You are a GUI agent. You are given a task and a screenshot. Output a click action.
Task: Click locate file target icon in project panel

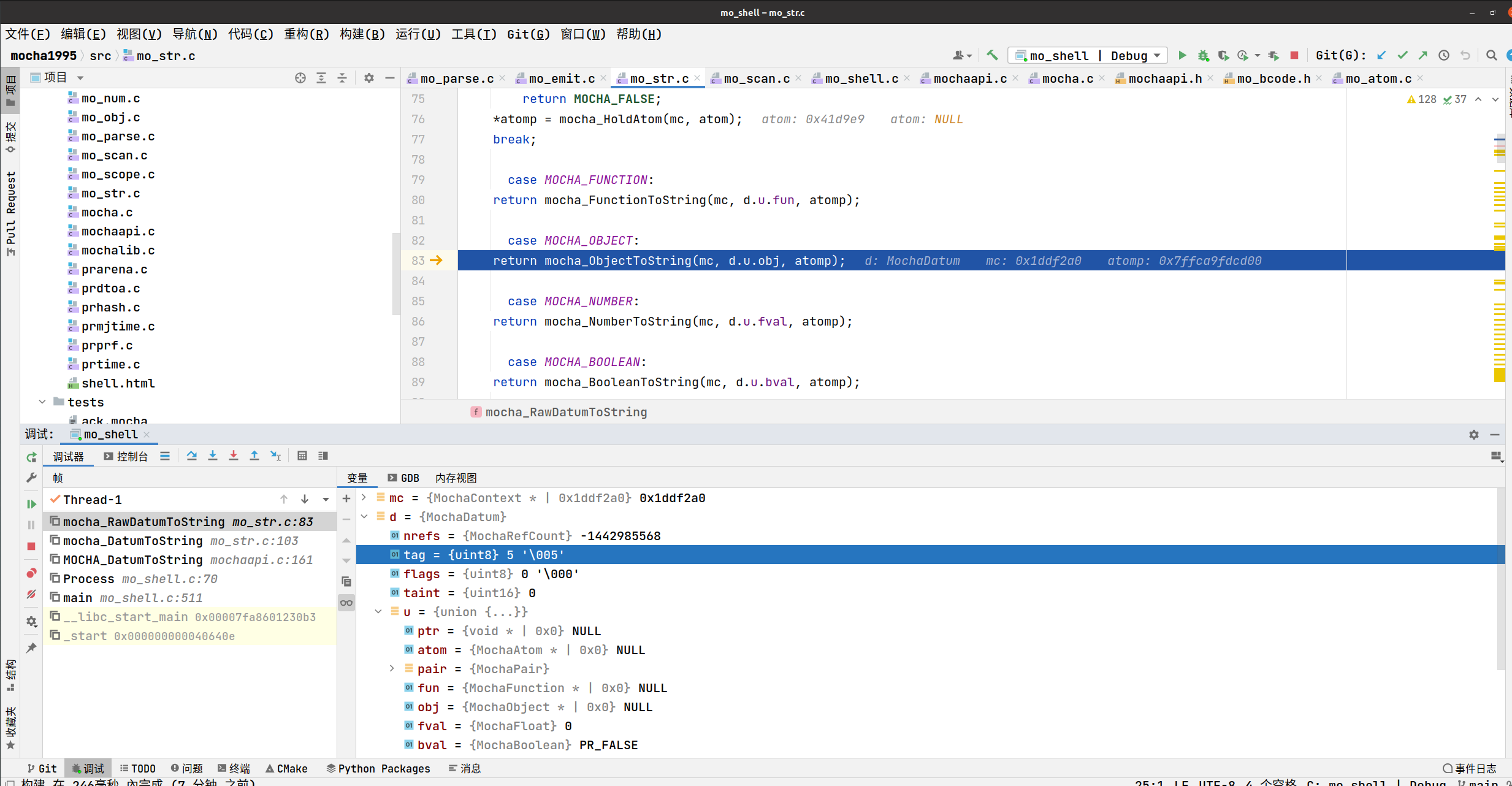coord(300,78)
